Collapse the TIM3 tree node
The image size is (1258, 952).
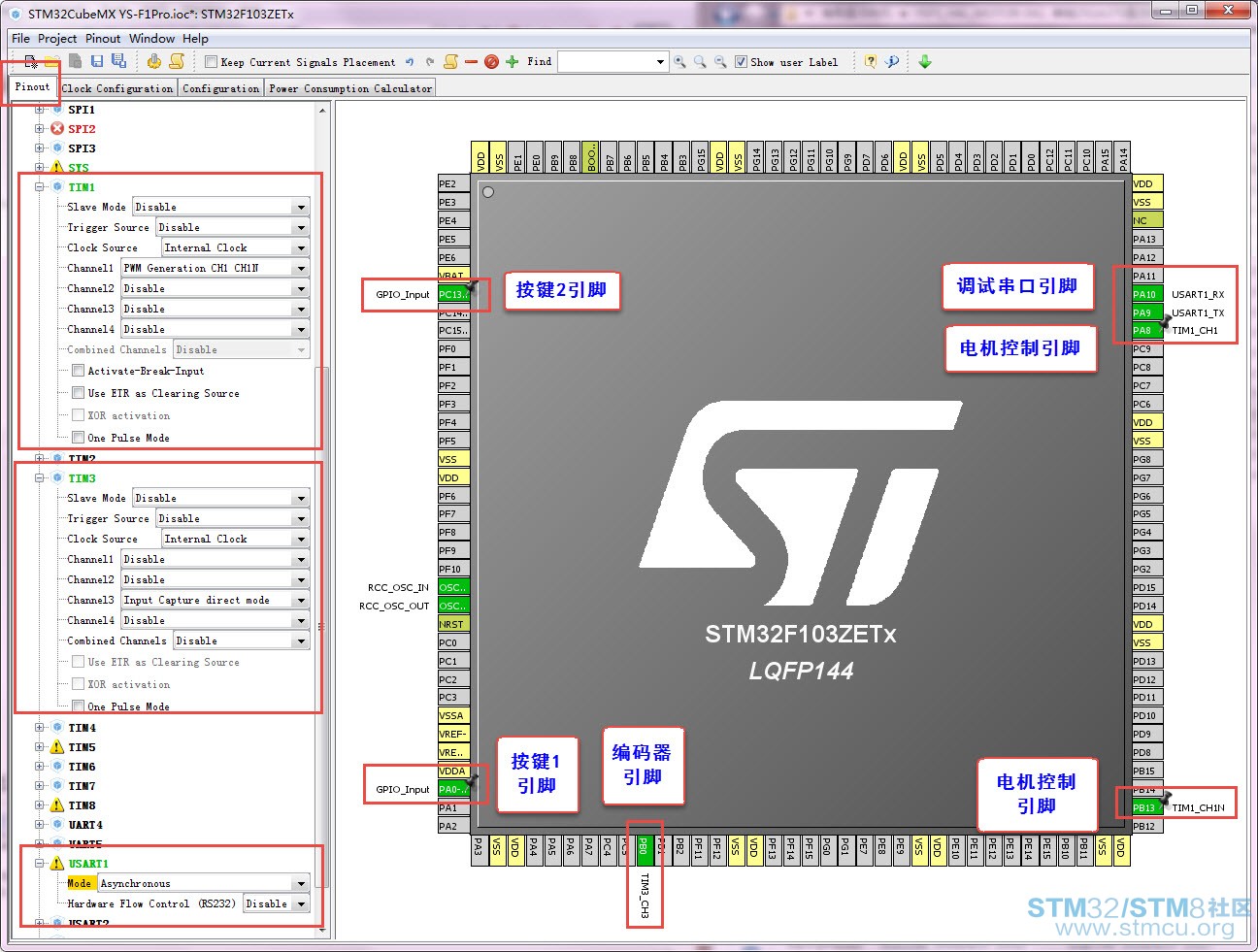[40, 478]
